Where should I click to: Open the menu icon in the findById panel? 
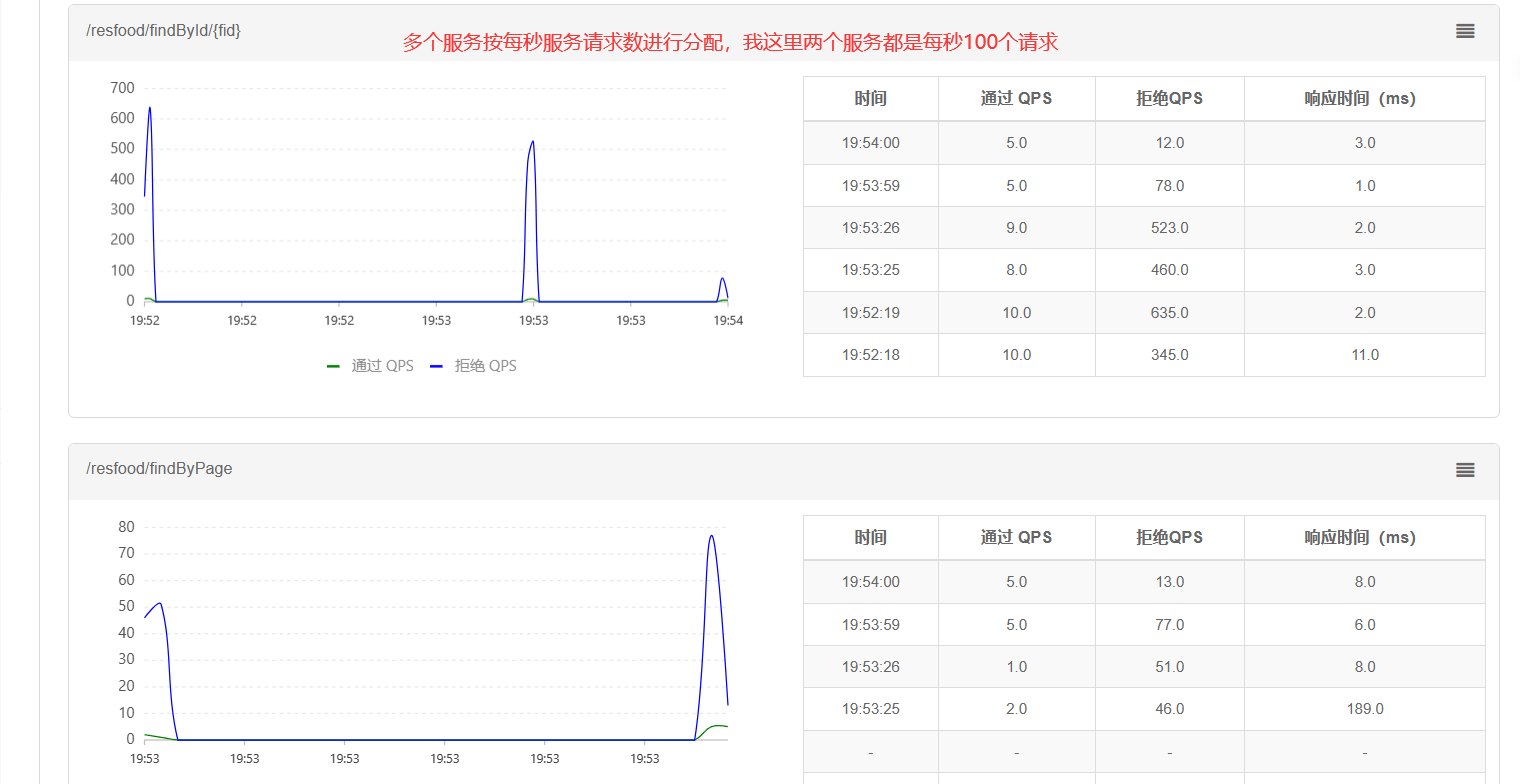[1465, 31]
